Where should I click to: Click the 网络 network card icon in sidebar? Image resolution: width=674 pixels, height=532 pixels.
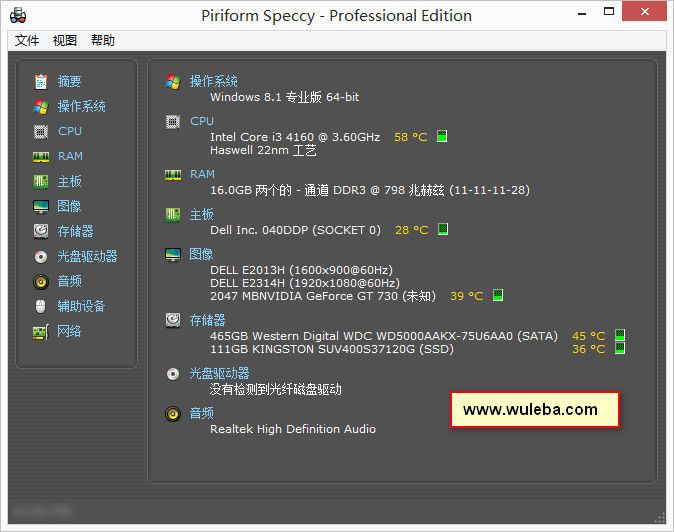tap(41, 332)
